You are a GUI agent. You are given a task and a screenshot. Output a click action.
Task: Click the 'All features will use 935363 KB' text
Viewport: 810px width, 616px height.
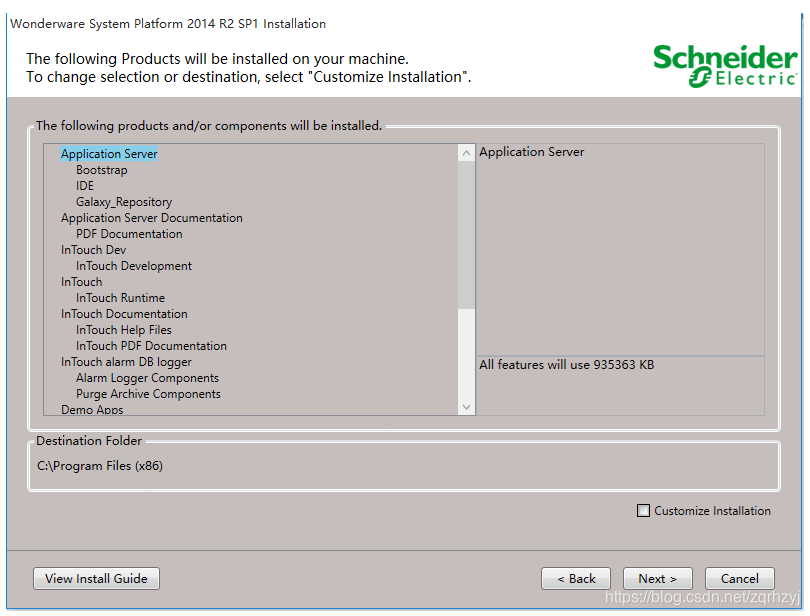point(566,364)
